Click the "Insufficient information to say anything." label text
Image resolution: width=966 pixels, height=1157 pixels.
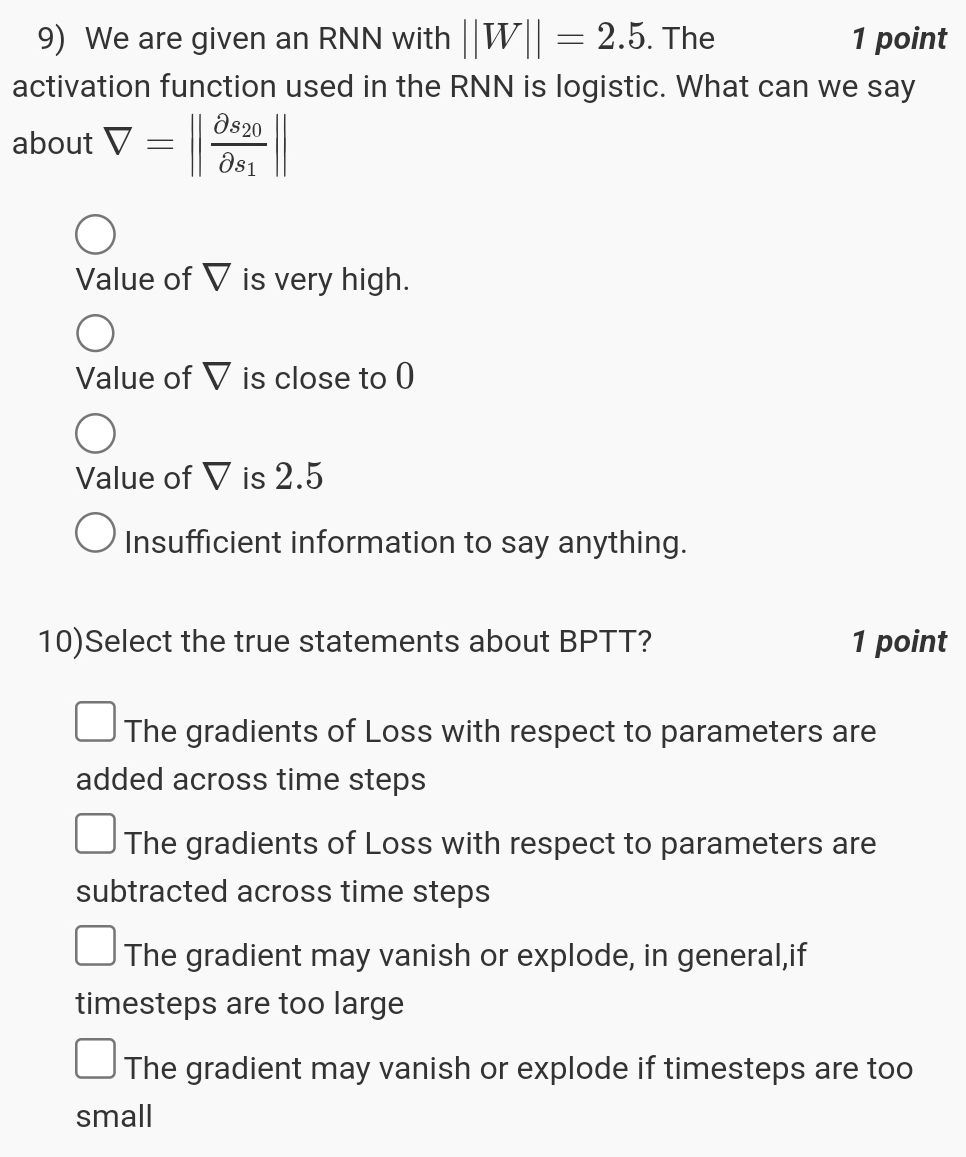click(x=406, y=542)
